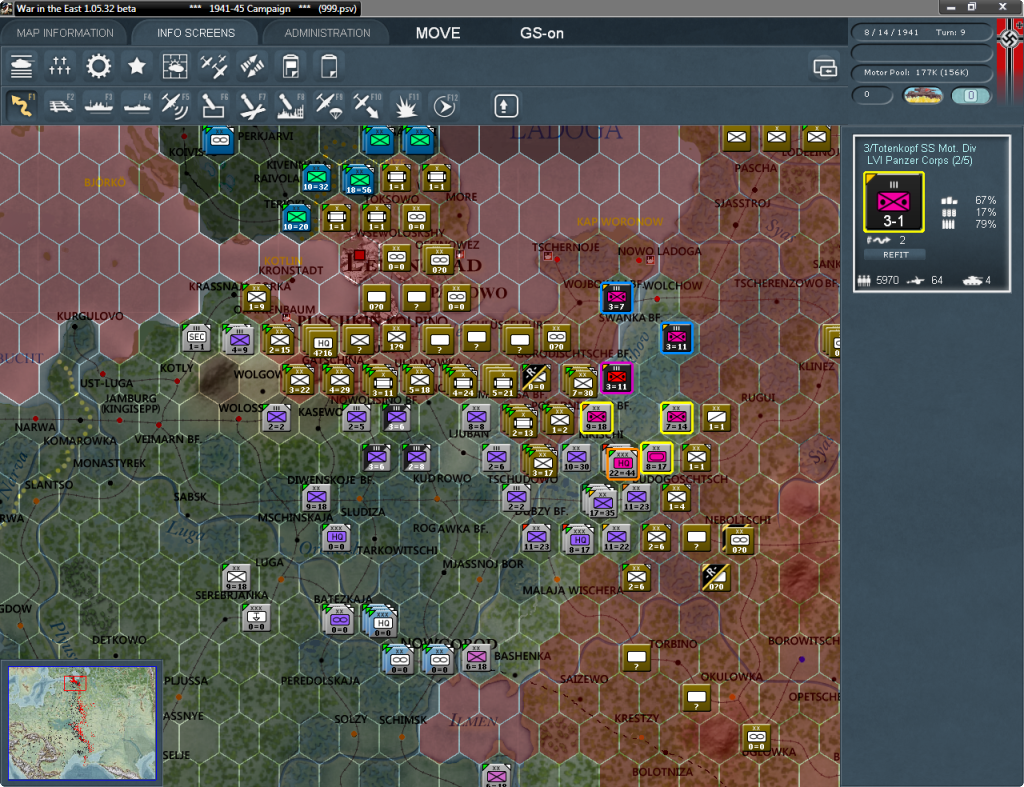Select F10 Air Transfer mode icon

367,106
